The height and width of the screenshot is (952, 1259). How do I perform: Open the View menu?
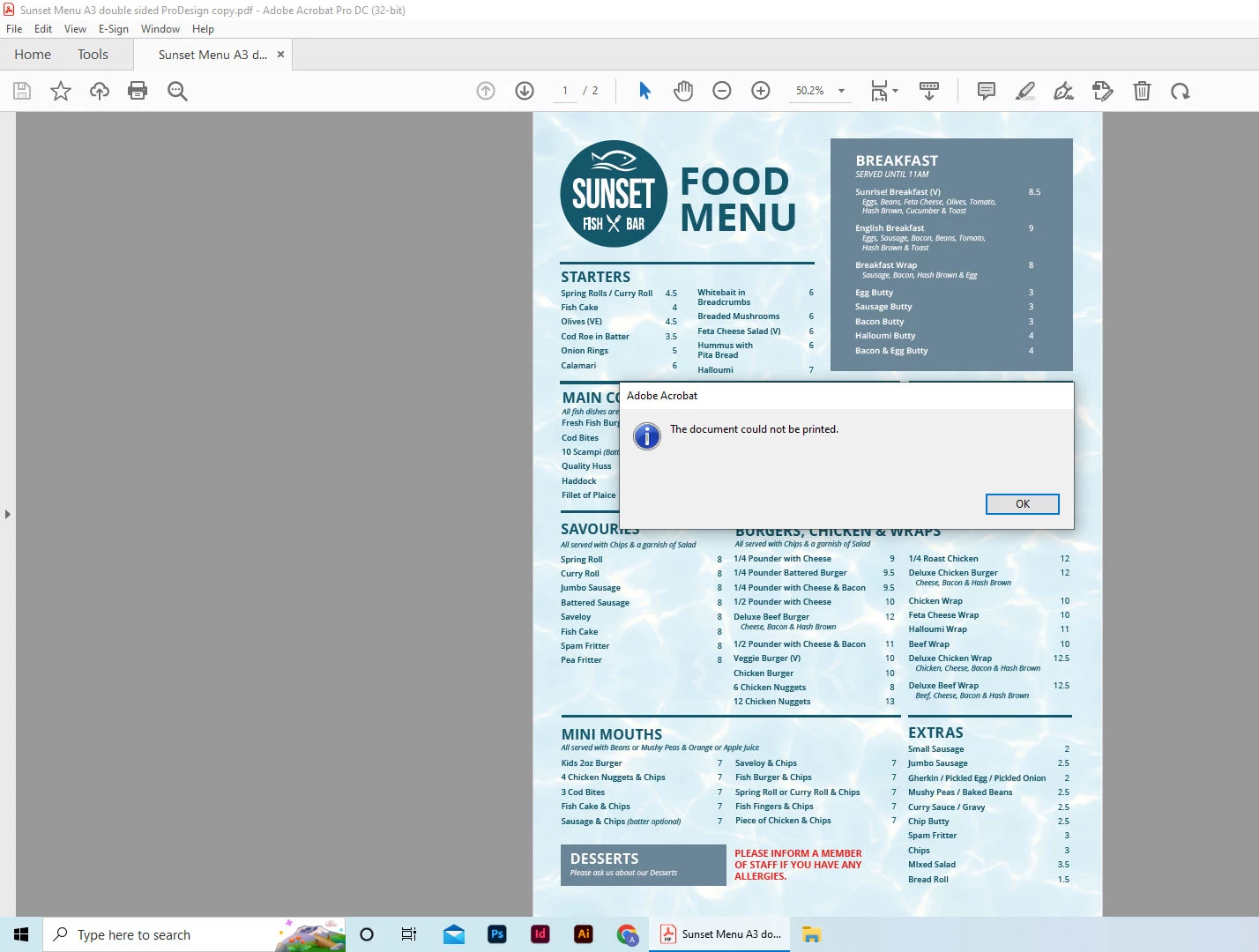coord(75,29)
